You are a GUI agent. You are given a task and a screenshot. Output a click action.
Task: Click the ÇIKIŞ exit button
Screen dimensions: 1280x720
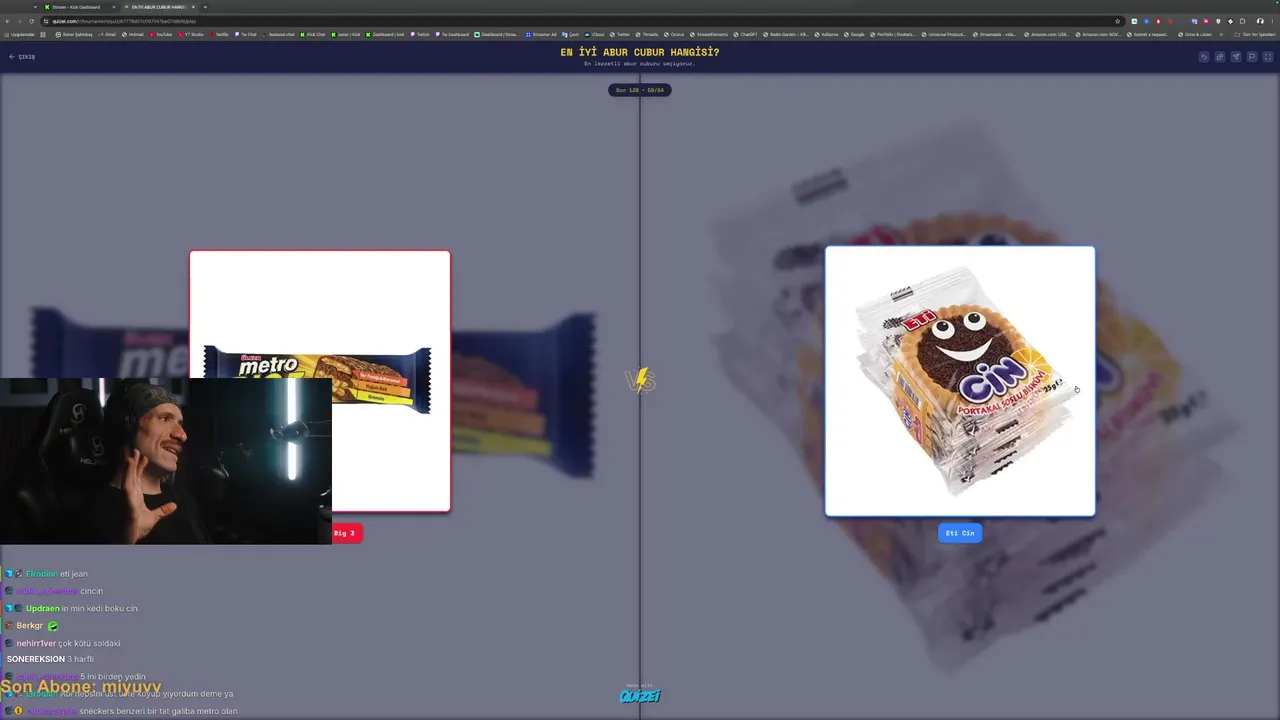coord(22,57)
